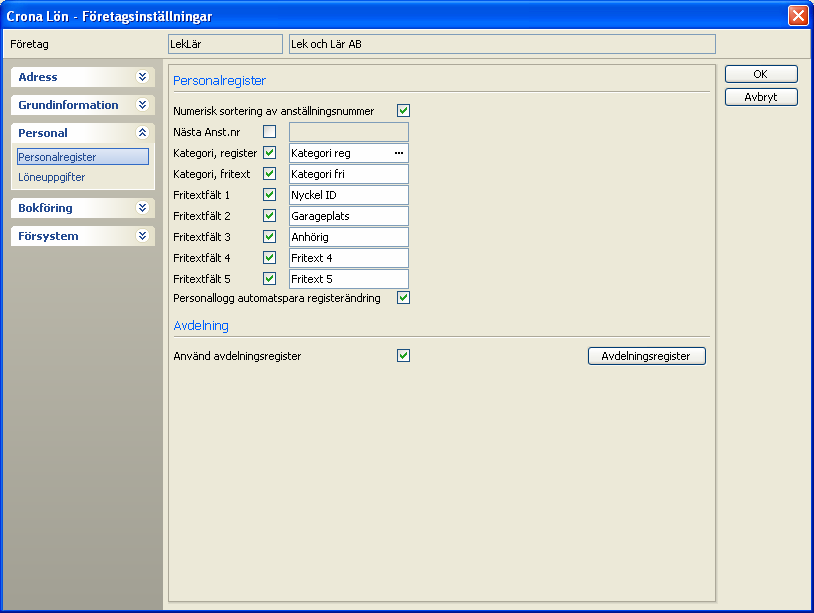Screen dimensions: 814x613
Task: Click the Lek och Lär AB field
Action: click(x=502, y=44)
